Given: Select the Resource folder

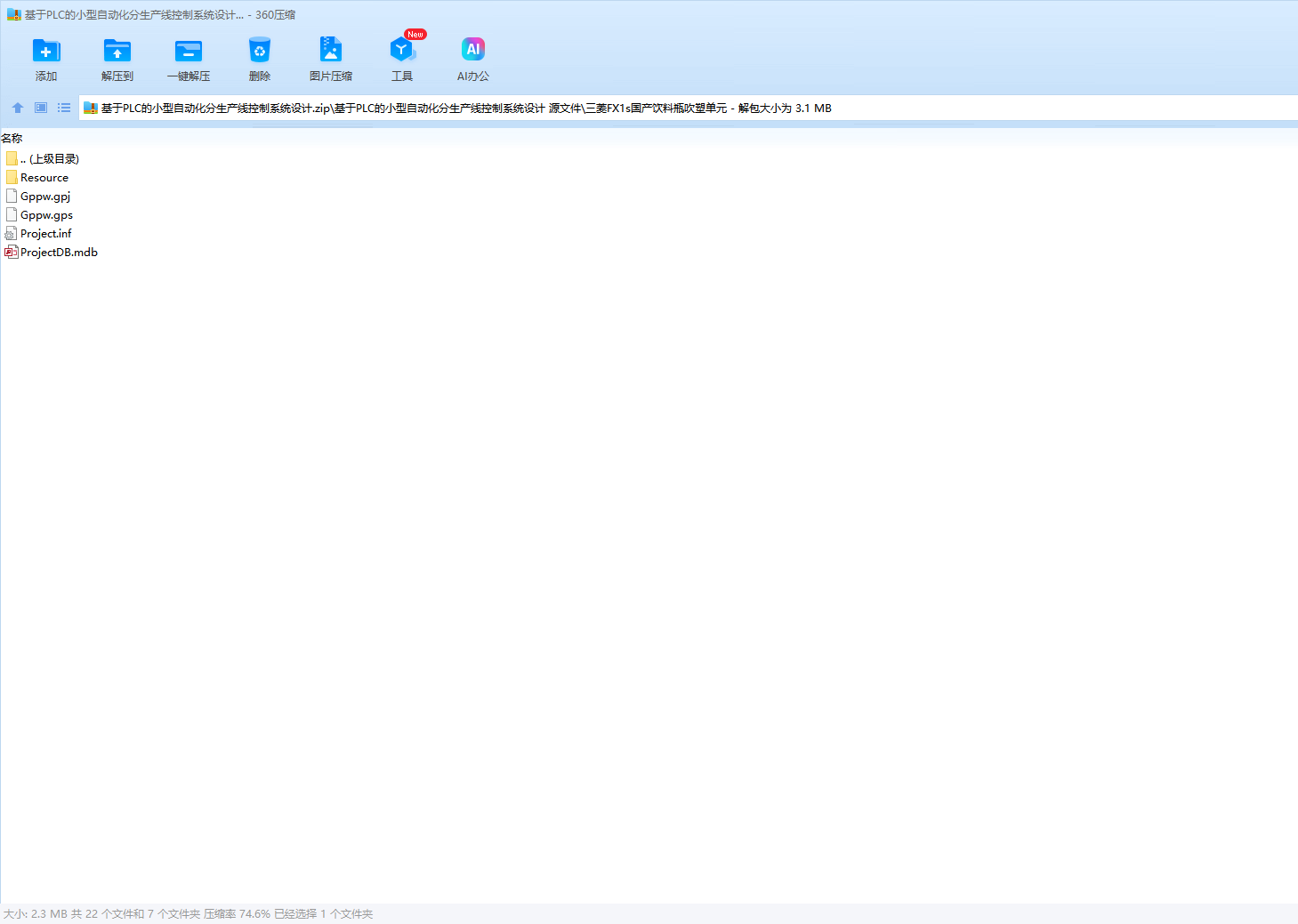Looking at the screenshot, I should pyautogui.click(x=44, y=178).
